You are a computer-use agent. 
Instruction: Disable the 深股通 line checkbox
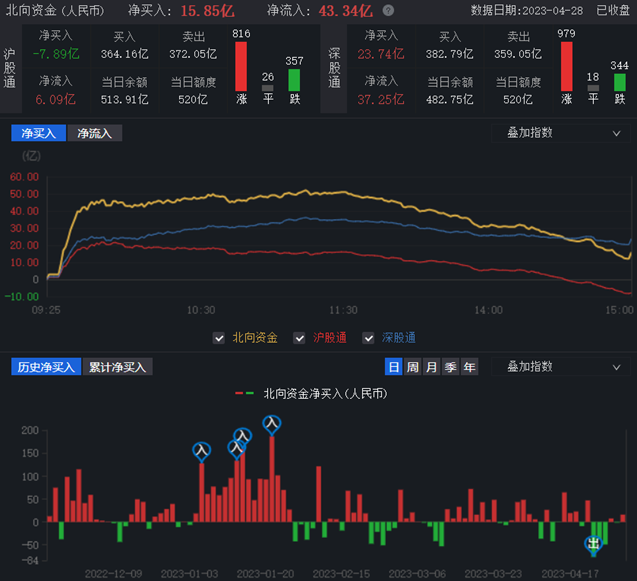(370, 339)
